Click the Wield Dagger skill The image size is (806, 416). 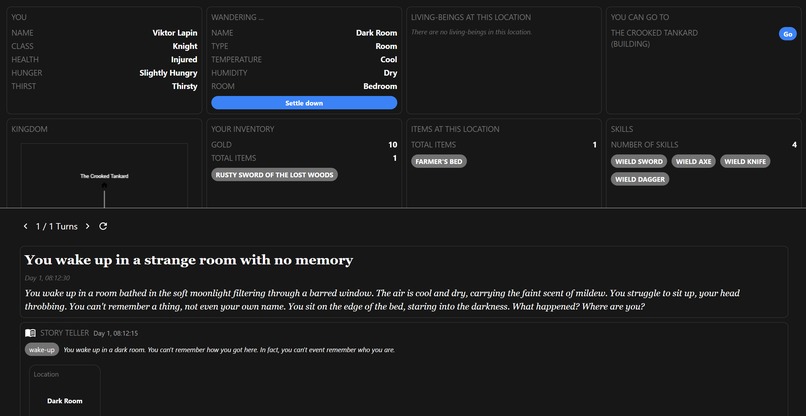639,179
